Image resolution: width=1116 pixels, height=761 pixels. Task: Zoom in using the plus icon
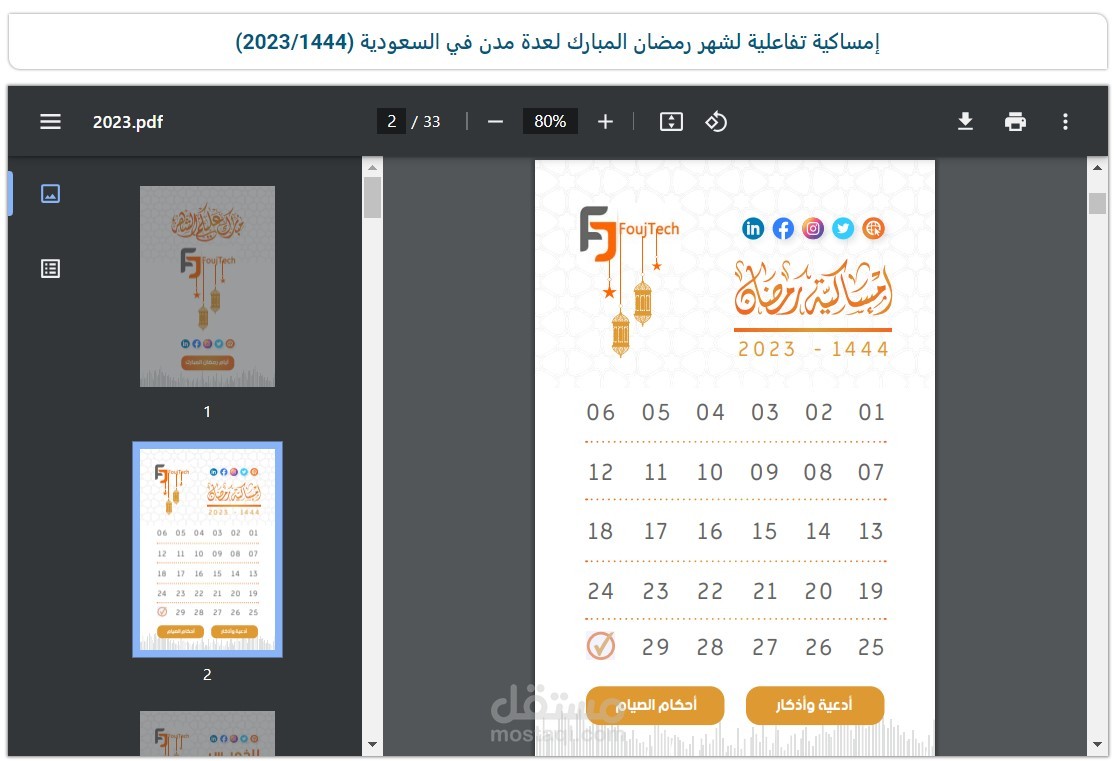(x=605, y=121)
